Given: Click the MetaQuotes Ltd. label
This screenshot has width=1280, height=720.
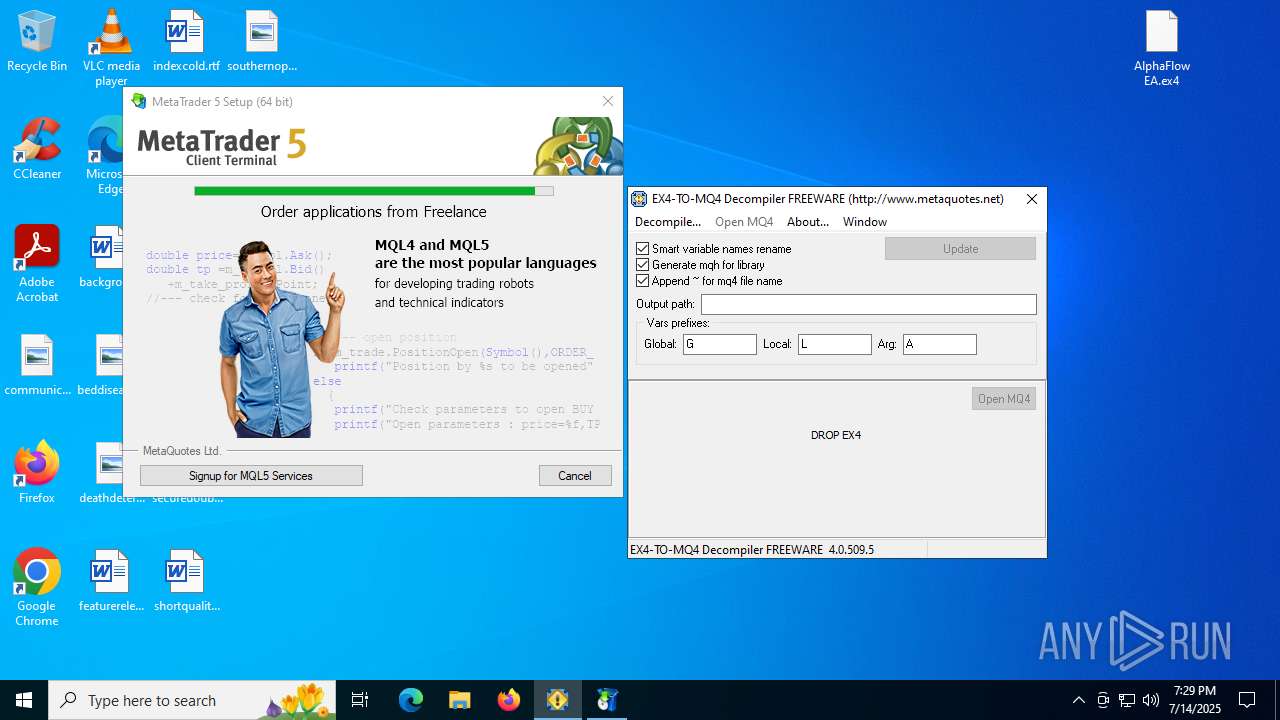Looking at the screenshot, I should tap(182, 451).
